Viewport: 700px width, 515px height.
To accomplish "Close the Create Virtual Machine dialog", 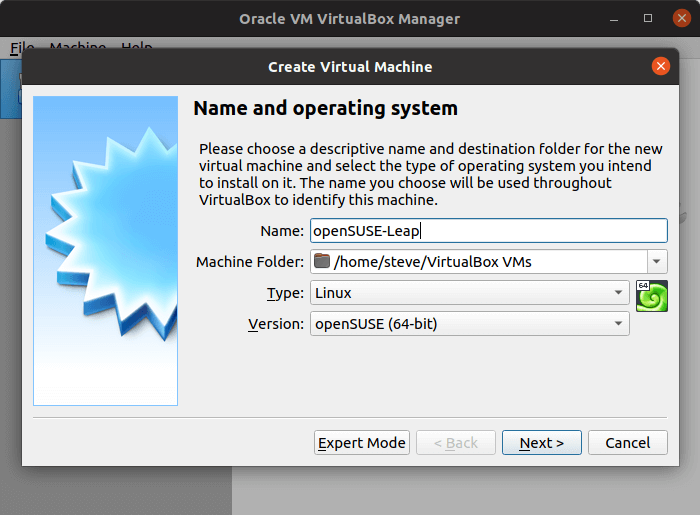I will pyautogui.click(x=660, y=66).
